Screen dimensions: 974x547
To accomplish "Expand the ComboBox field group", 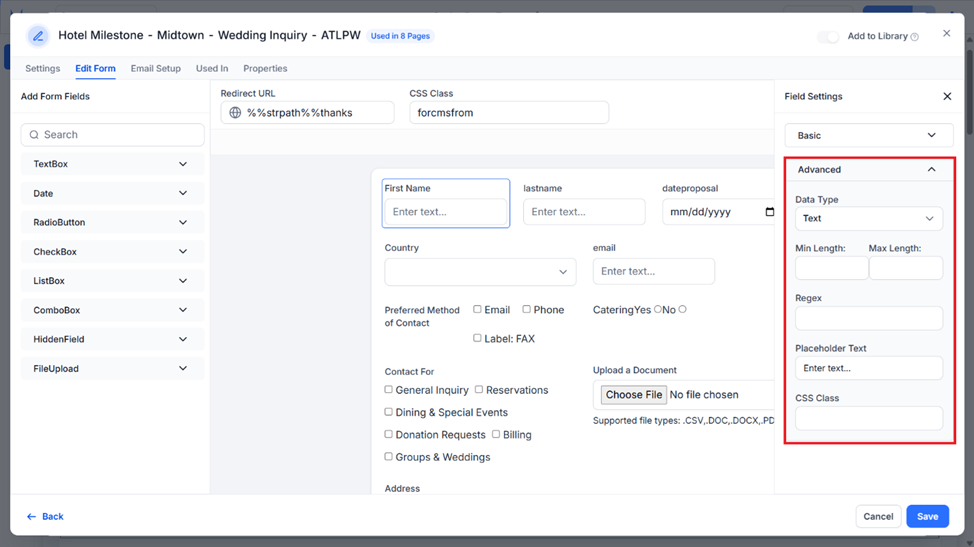I will (112, 310).
